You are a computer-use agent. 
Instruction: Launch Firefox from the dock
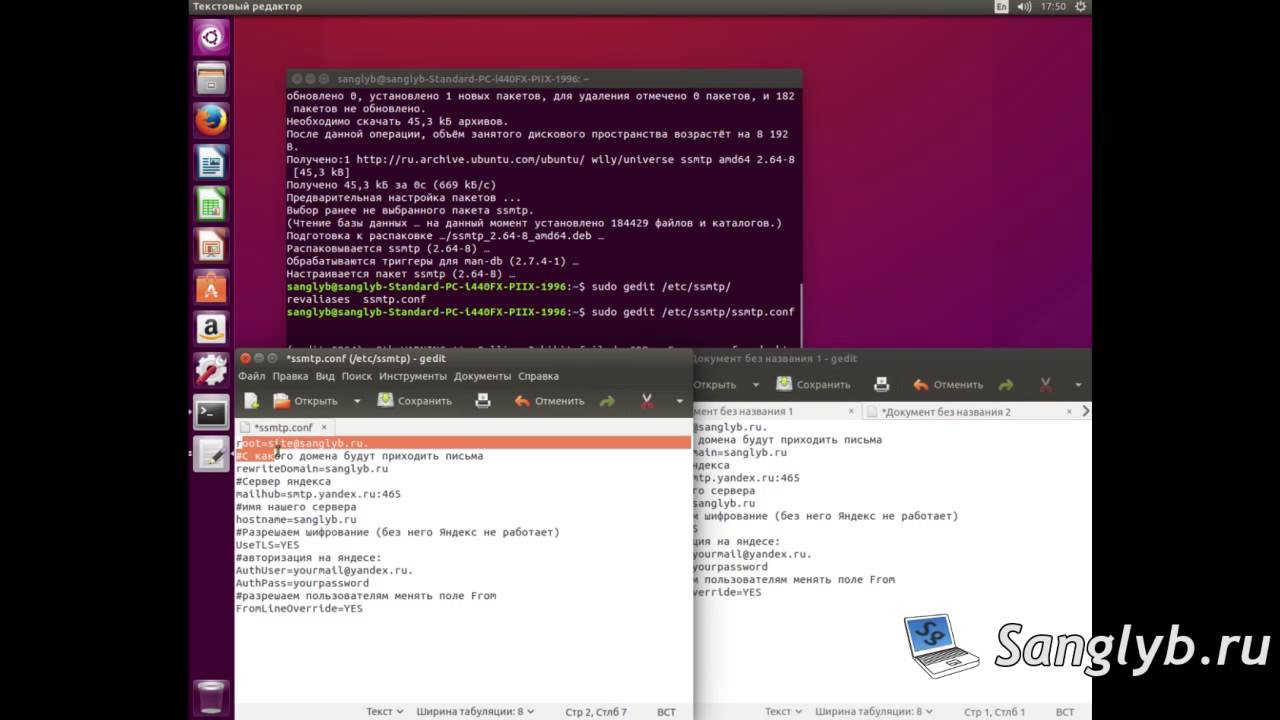point(211,121)
